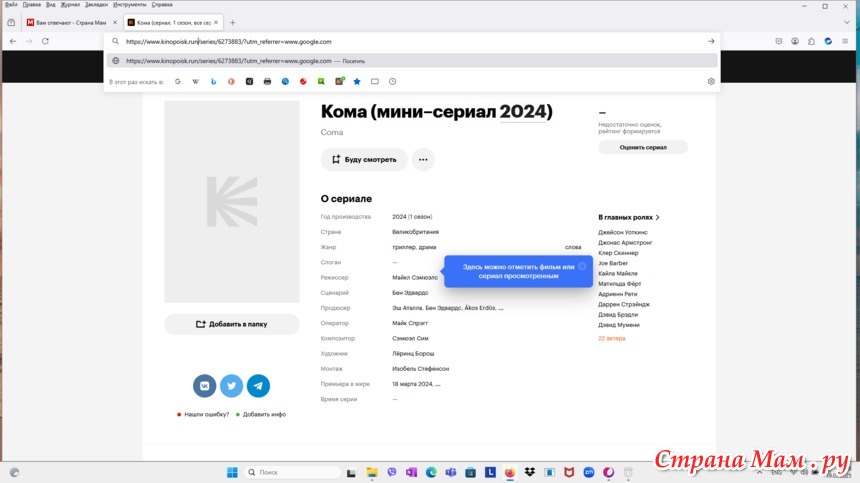Open country Великобритания

[x=415, y=232]
